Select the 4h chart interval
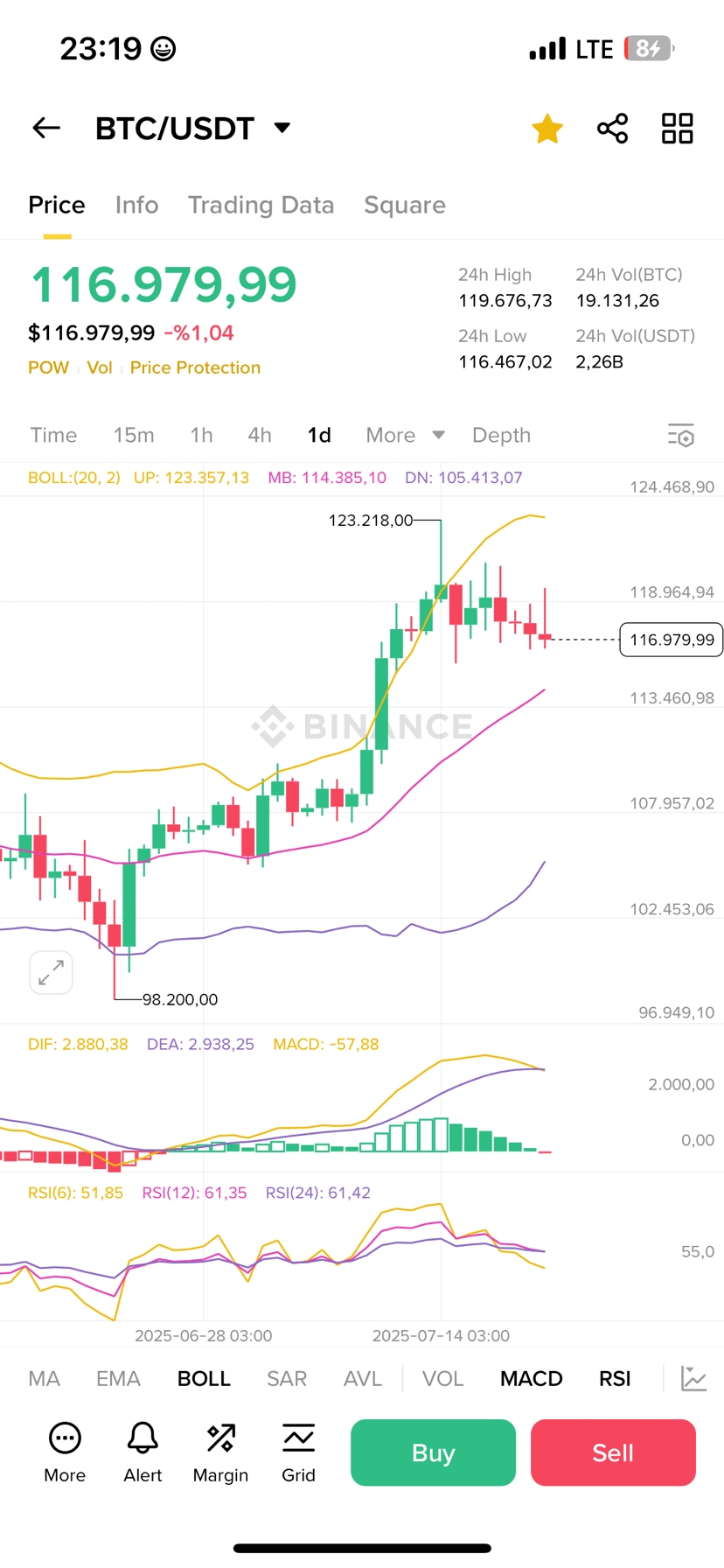Image resolution: width=724 pixels, height=1568 pixels. (260, 435)
